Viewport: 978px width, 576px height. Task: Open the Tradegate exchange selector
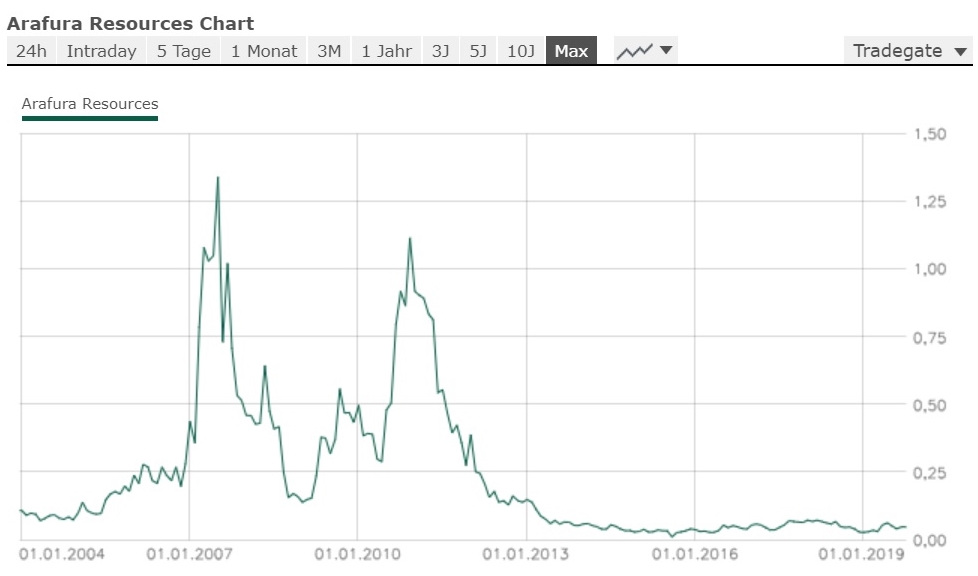tap(898, 49)
